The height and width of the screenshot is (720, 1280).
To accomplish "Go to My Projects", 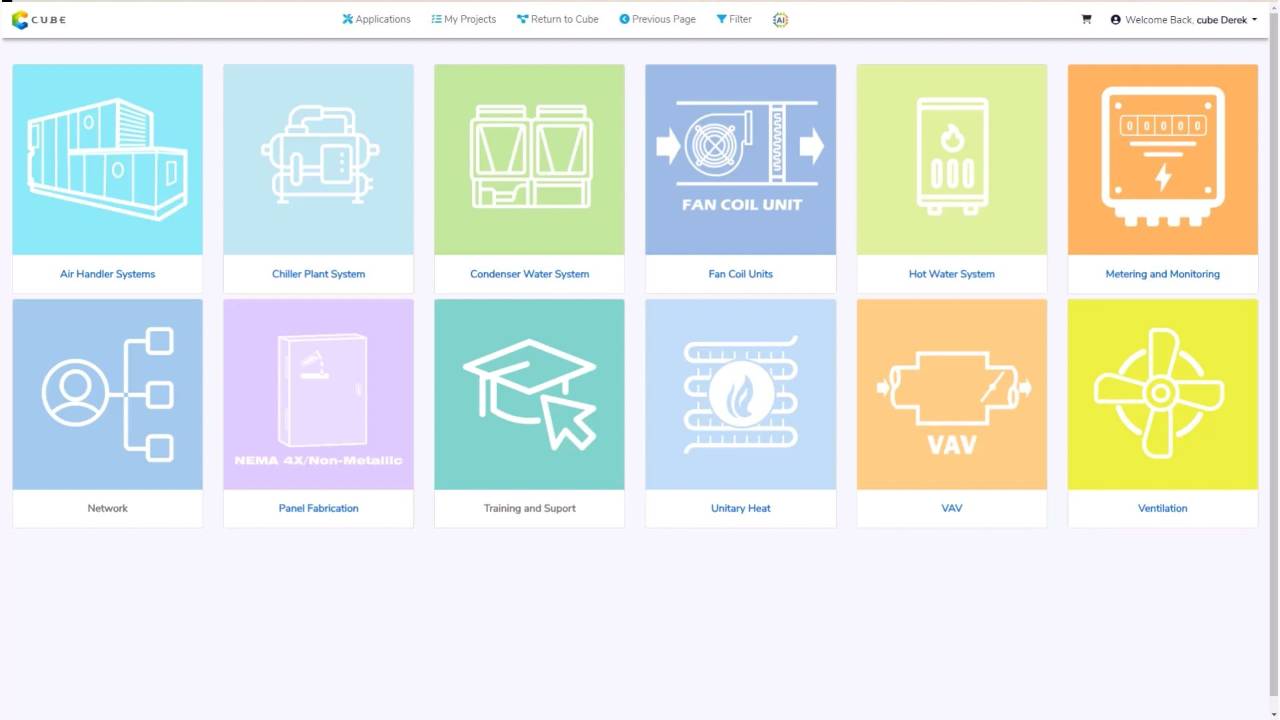I will [x=463, y=19].
